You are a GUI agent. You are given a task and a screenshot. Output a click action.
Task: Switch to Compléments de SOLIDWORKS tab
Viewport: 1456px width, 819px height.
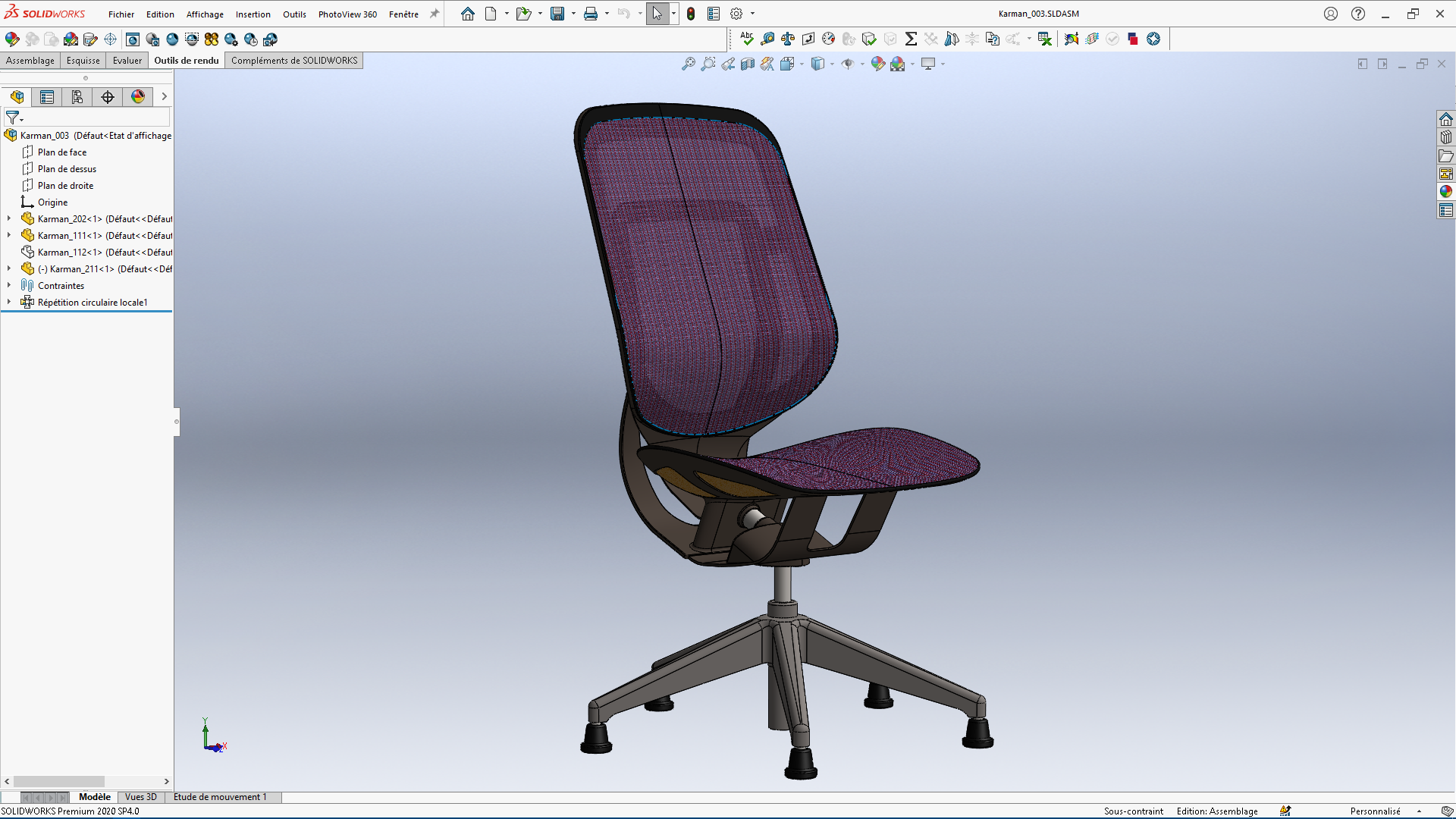[x=294, y=61]
